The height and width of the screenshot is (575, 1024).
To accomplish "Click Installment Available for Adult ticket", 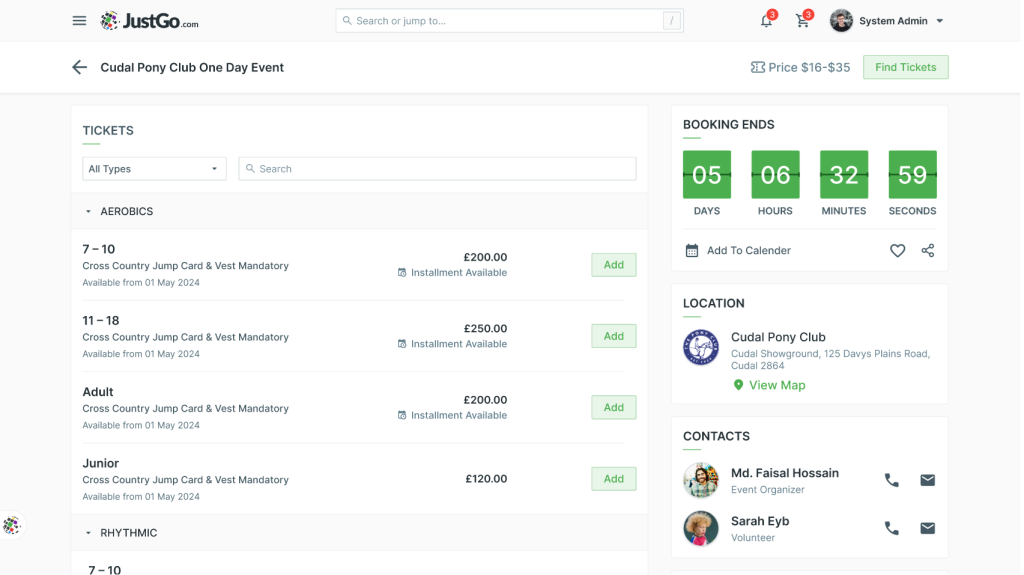I will click(452, 415).
